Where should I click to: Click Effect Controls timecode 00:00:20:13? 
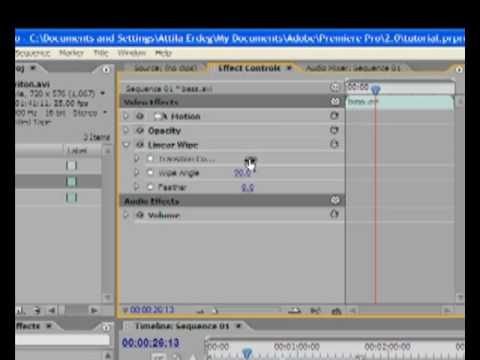tap(152, 309)
